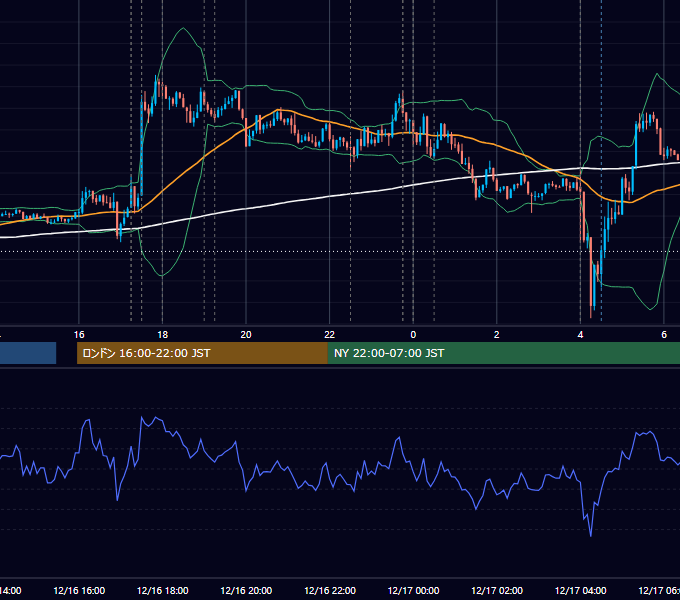The height and width of the screenshot is (600, 680).
Task: Click the 12/17 04:00 time label
Action: [x=580, y=590]
